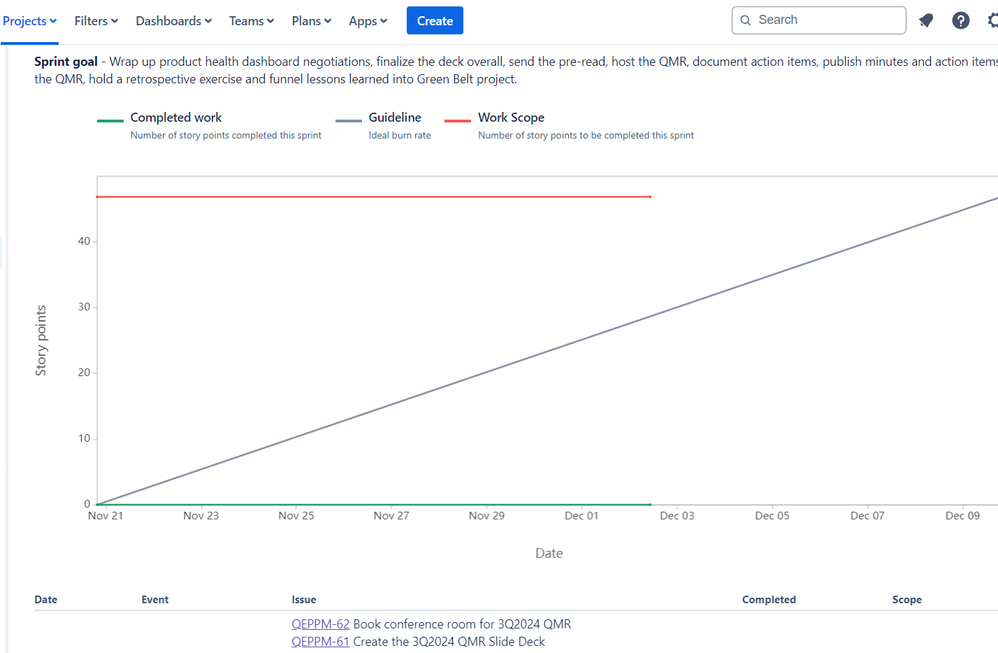The image size is (998, 653).
Task: Click 'Number of story points completed this sprint'
Action: [226, 136]
